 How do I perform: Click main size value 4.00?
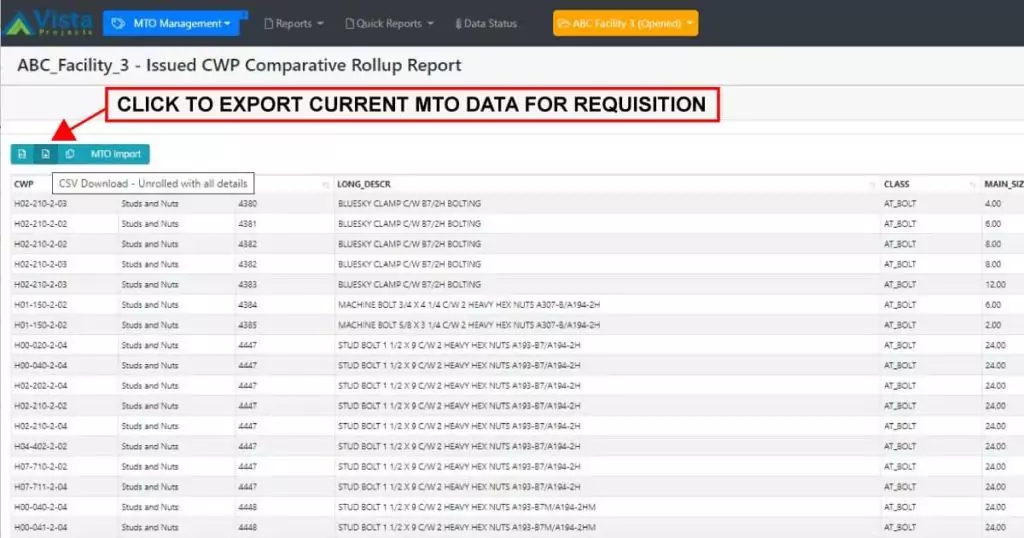point(993,204)
